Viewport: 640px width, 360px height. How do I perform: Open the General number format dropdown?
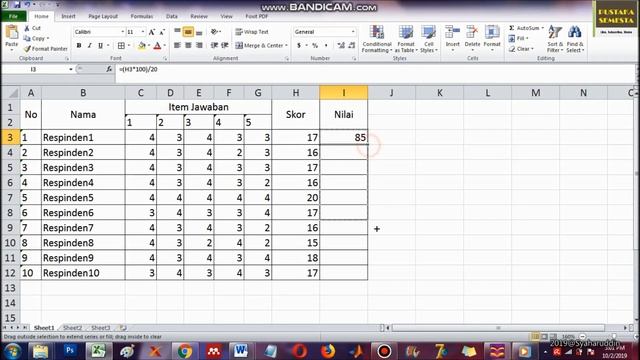(353, 32)
